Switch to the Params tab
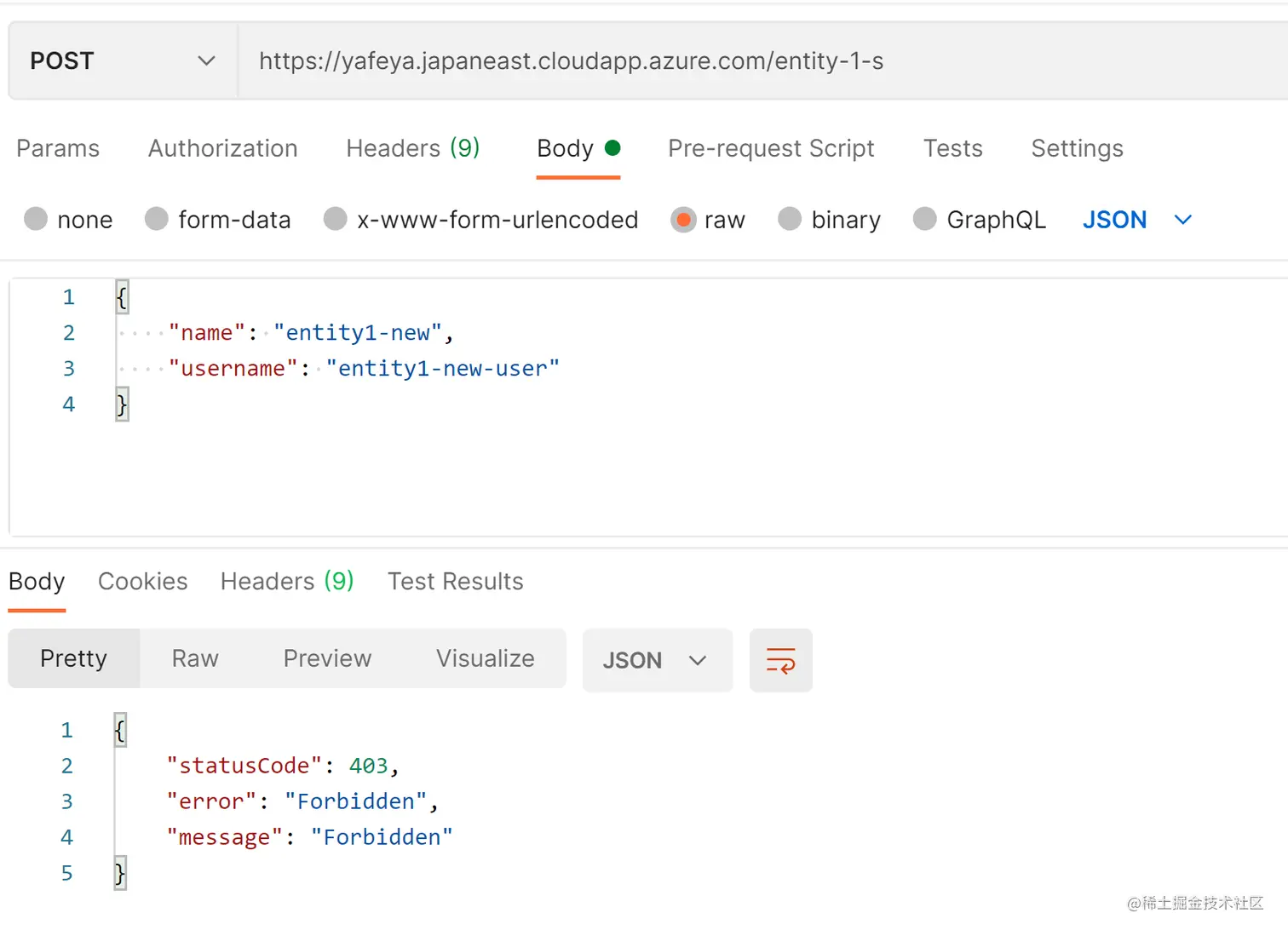This screenshot has height=936, width=1288. 58,148
